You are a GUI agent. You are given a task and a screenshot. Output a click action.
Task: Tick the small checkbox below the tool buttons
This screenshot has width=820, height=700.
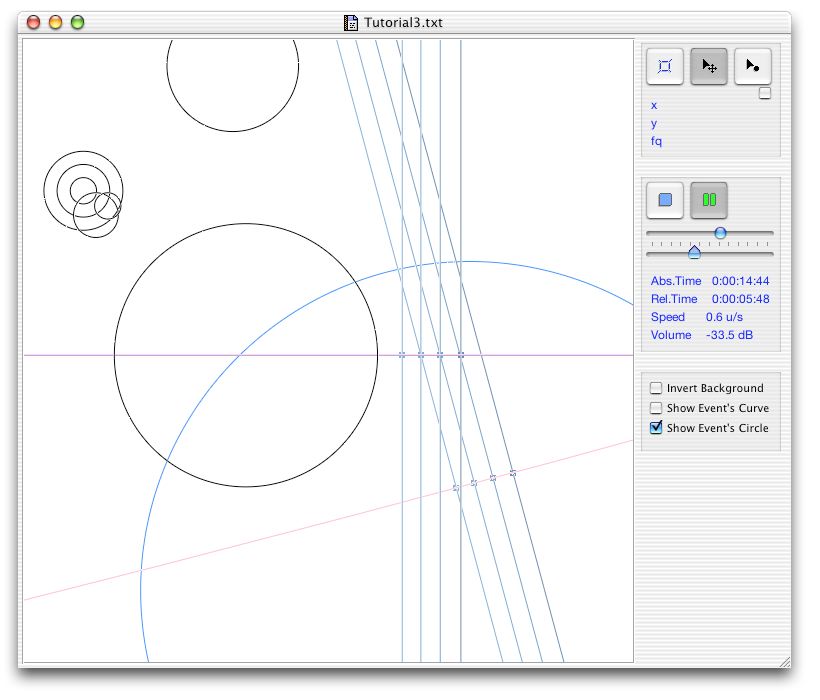tap(765, 94)
